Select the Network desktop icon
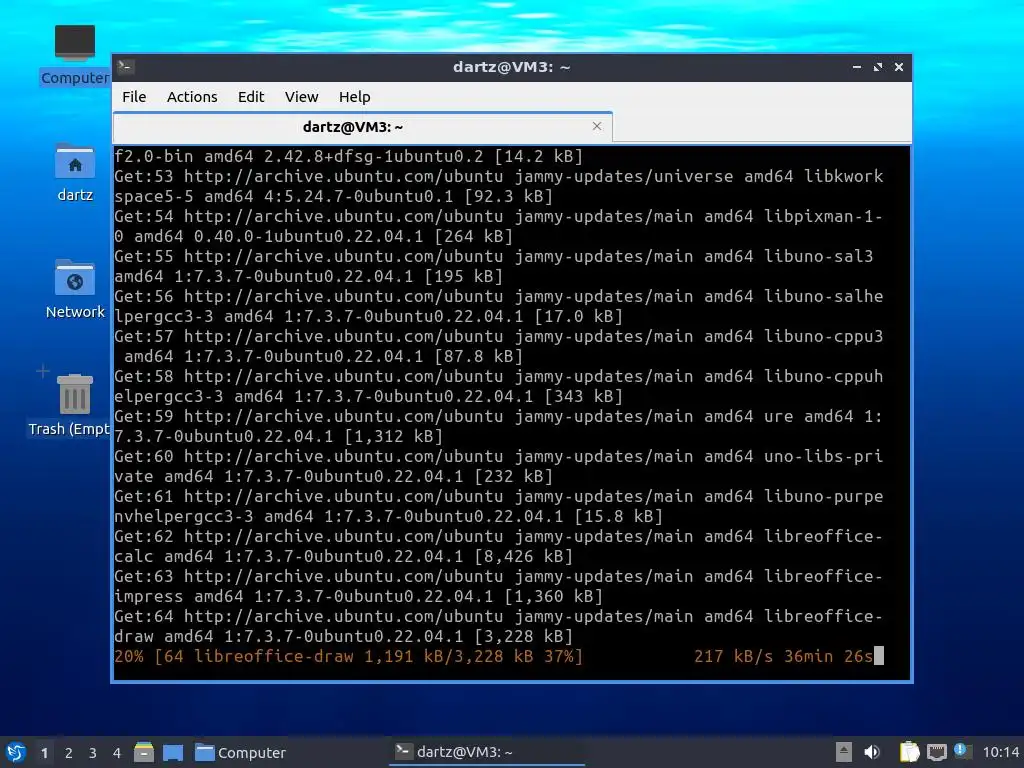The width and height of the screenshot is (1024, 768). click(74, 289)
